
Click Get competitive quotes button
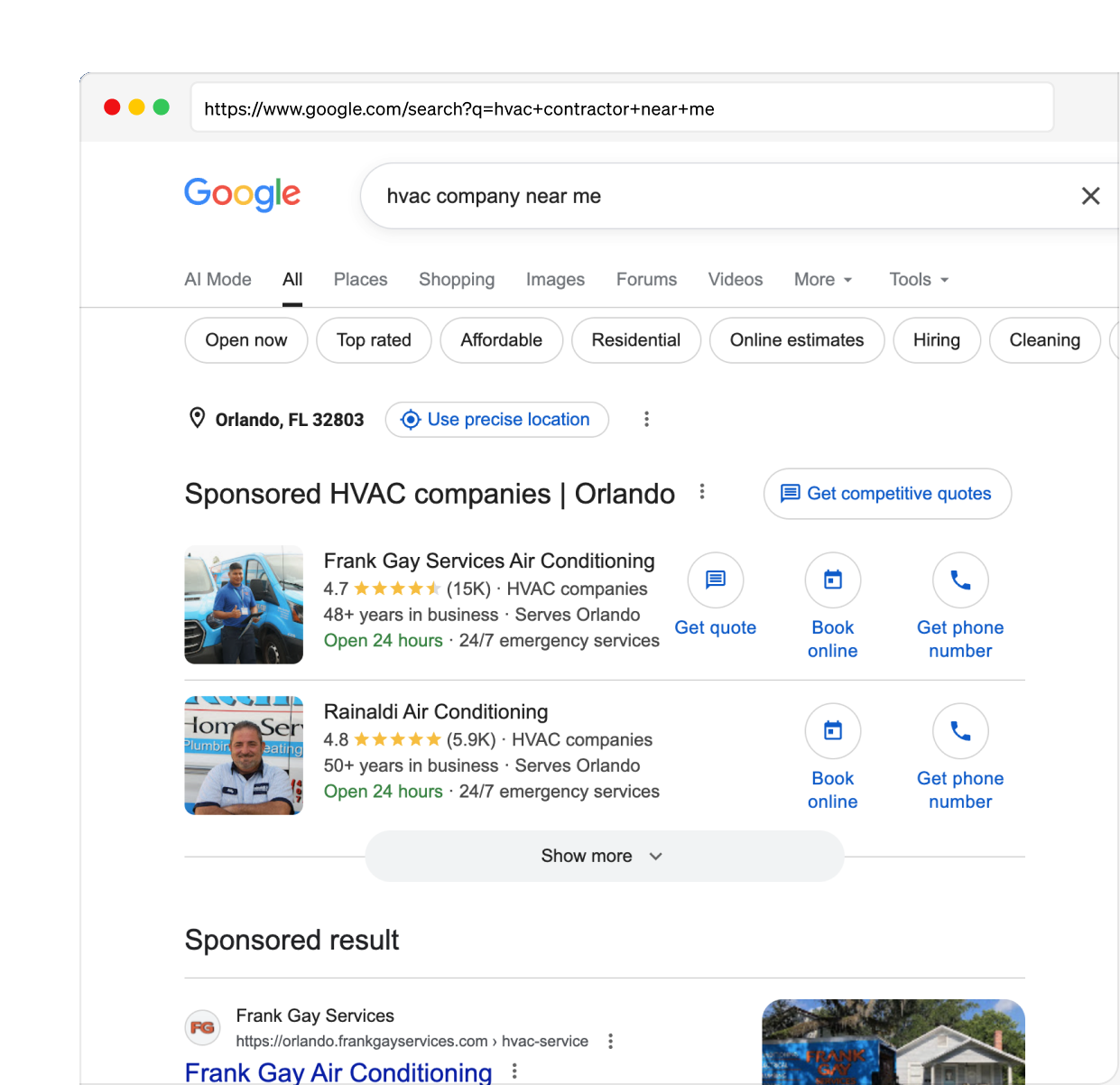[x=888, y=494]
